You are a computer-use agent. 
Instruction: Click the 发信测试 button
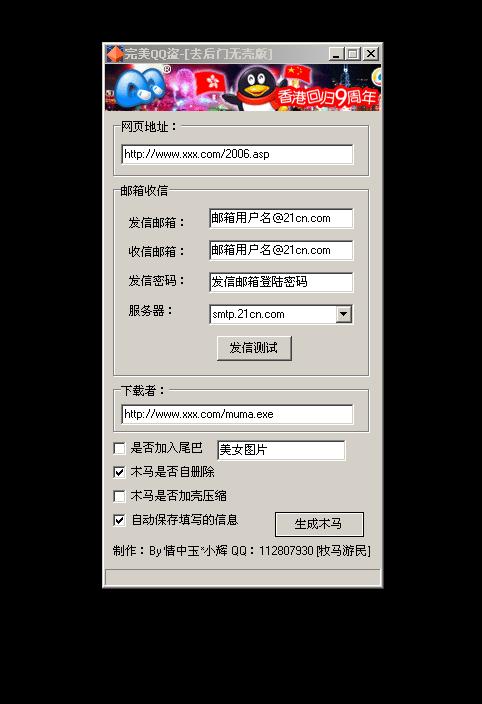tap(254, 348)
